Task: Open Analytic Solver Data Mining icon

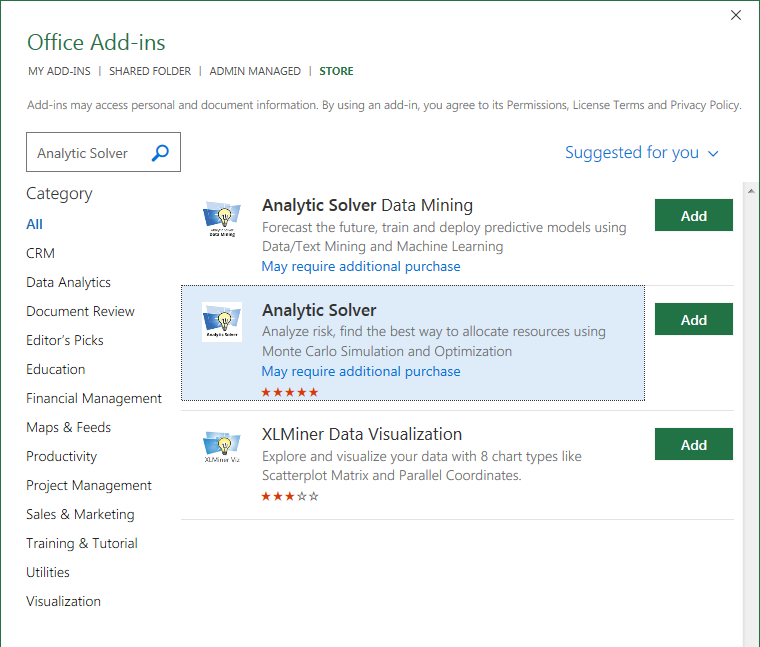Action: 221,220
